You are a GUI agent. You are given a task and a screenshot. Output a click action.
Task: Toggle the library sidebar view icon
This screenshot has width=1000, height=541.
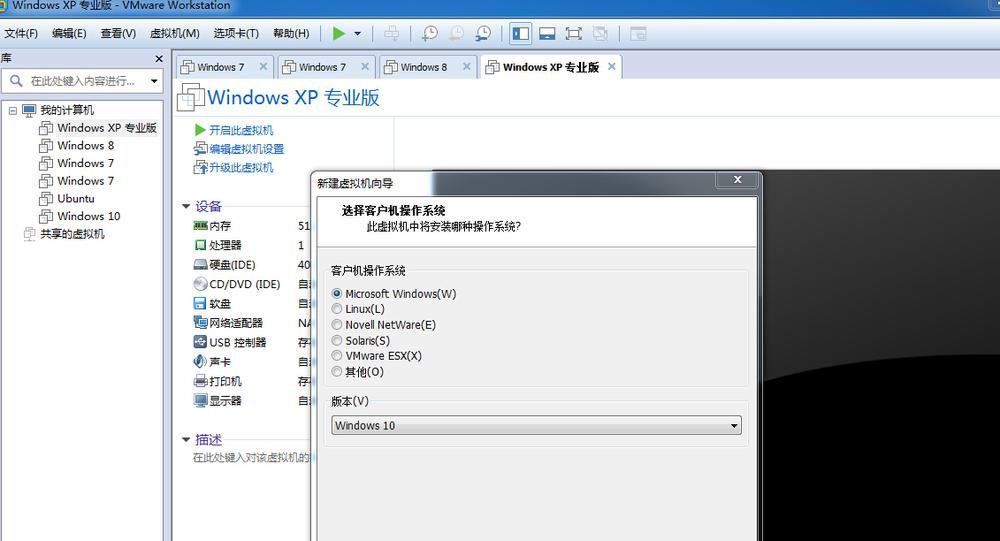[520, 33]
